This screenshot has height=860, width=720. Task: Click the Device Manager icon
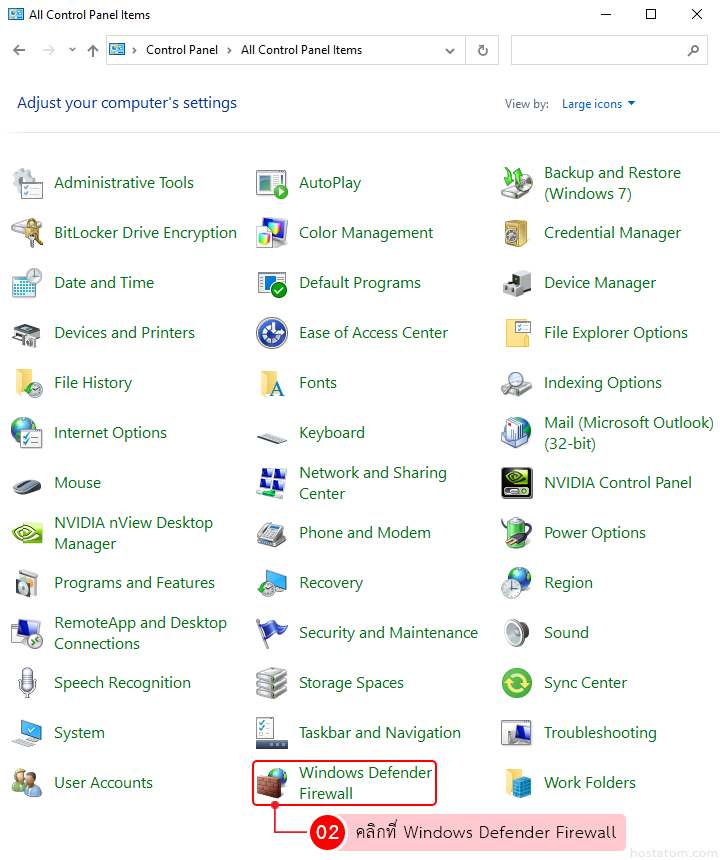[517, 283]
